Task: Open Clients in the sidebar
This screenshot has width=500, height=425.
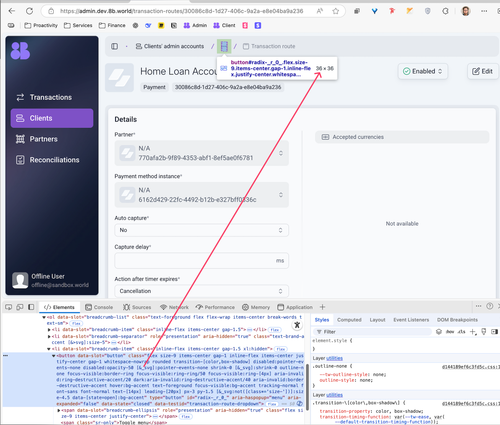Action: [x=52, y=118]
